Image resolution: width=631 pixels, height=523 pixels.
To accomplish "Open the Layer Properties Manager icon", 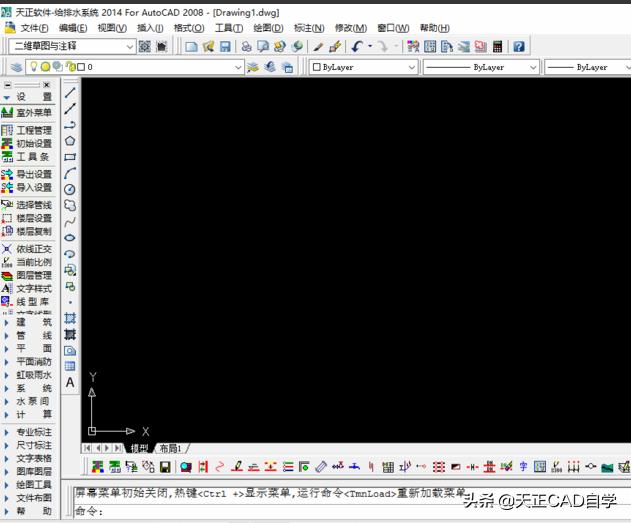I will click(16, 67).
